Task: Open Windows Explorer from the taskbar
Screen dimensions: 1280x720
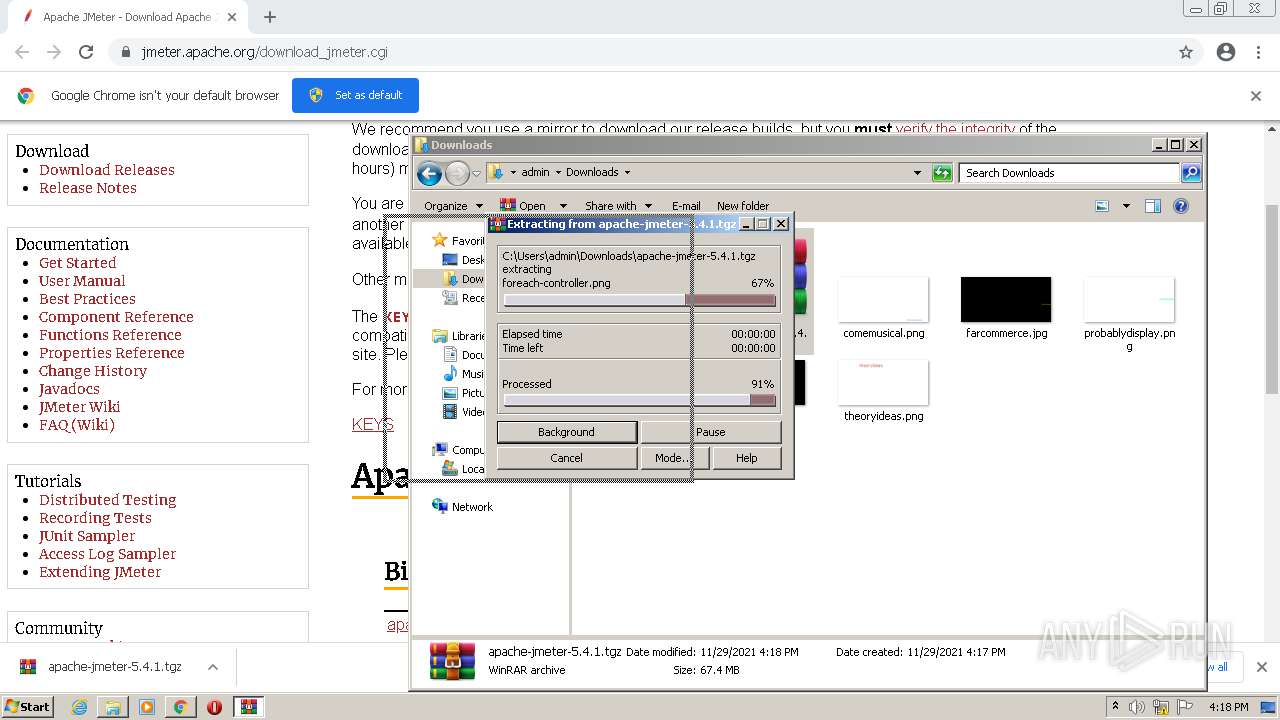Action: click(113, 707)
